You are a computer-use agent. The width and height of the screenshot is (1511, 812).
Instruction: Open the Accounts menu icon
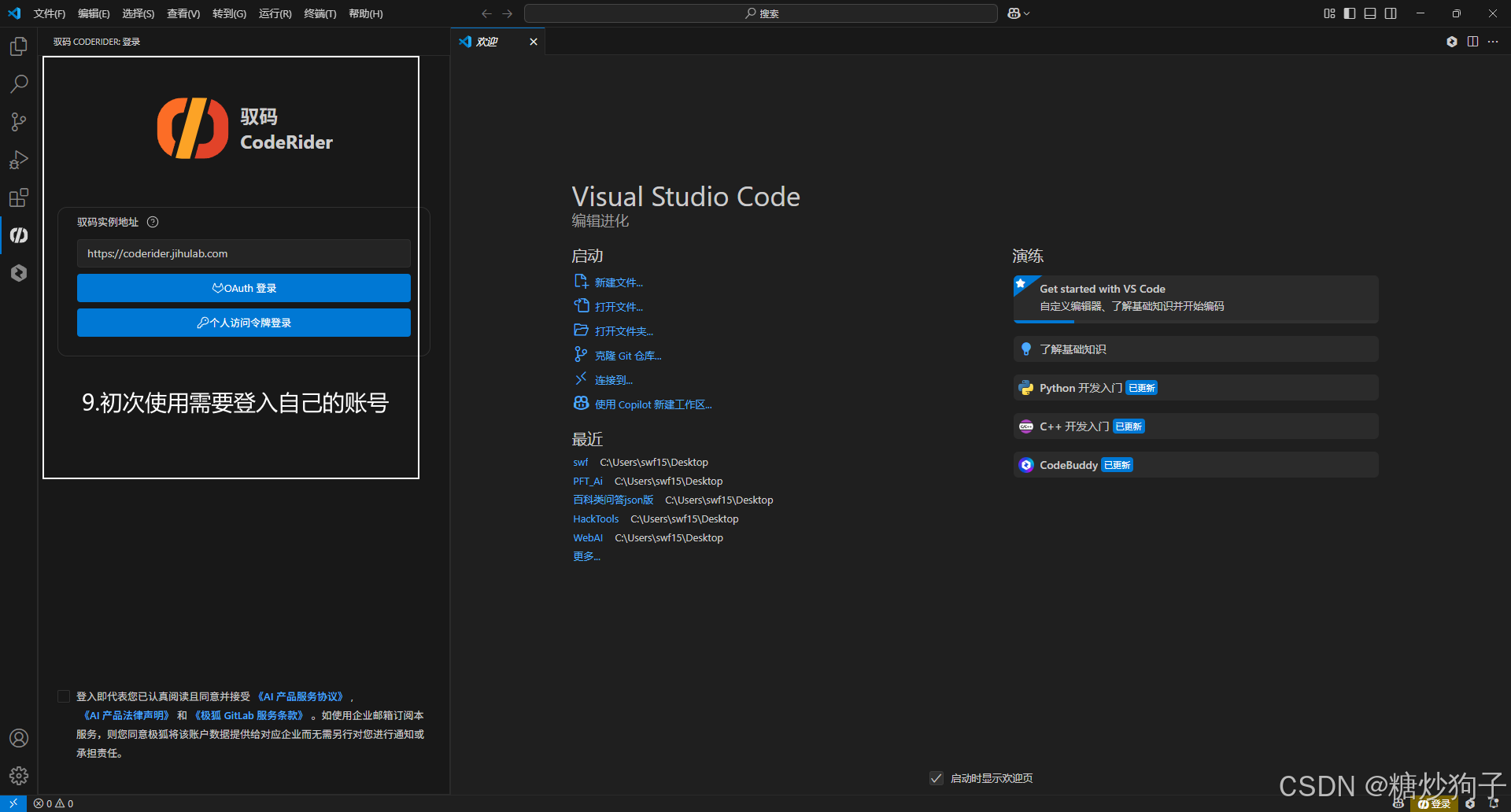coord(19,738)
